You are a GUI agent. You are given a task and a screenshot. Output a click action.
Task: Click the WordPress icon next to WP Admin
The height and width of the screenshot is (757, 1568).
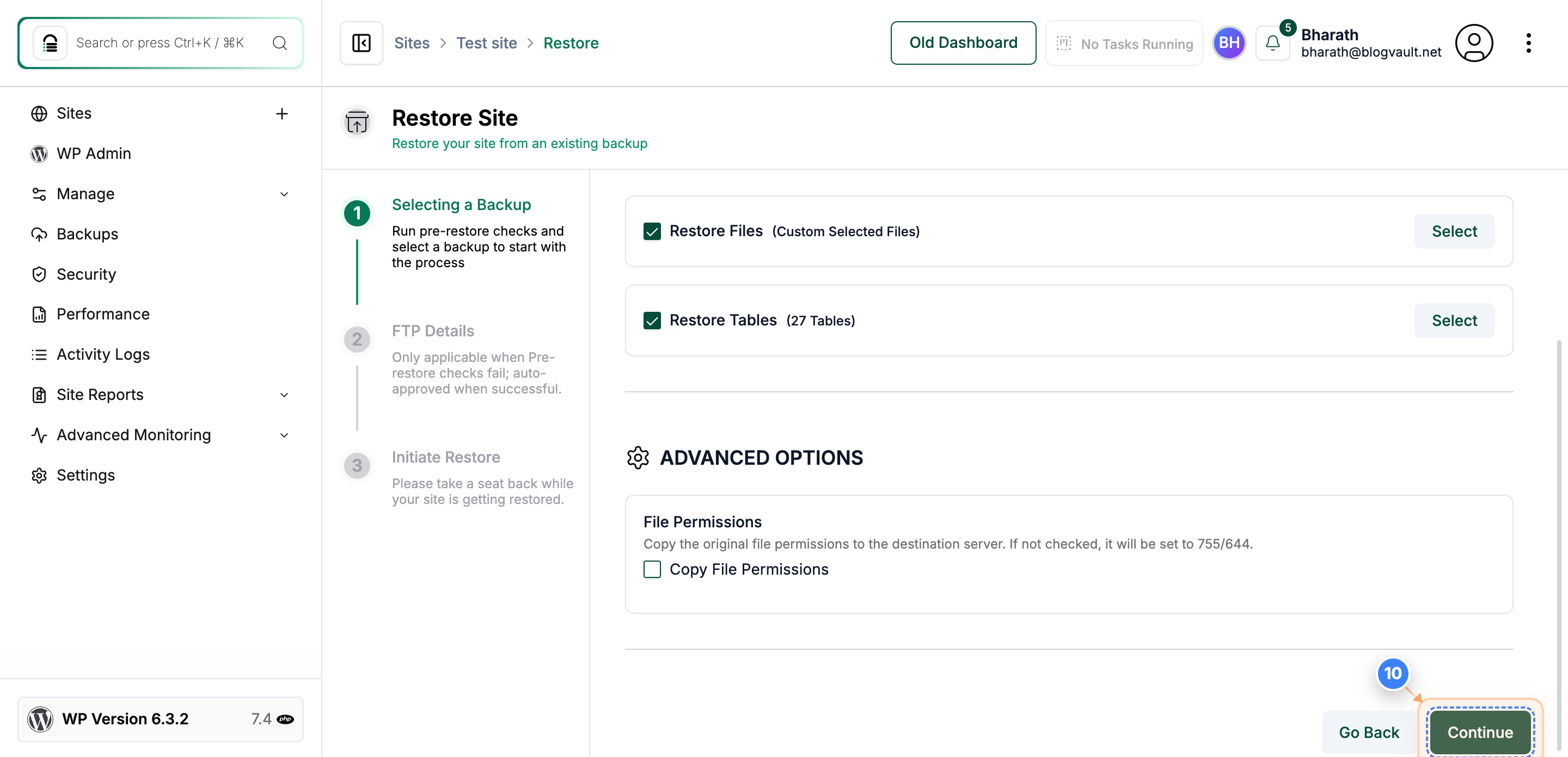tap(39, 153)
